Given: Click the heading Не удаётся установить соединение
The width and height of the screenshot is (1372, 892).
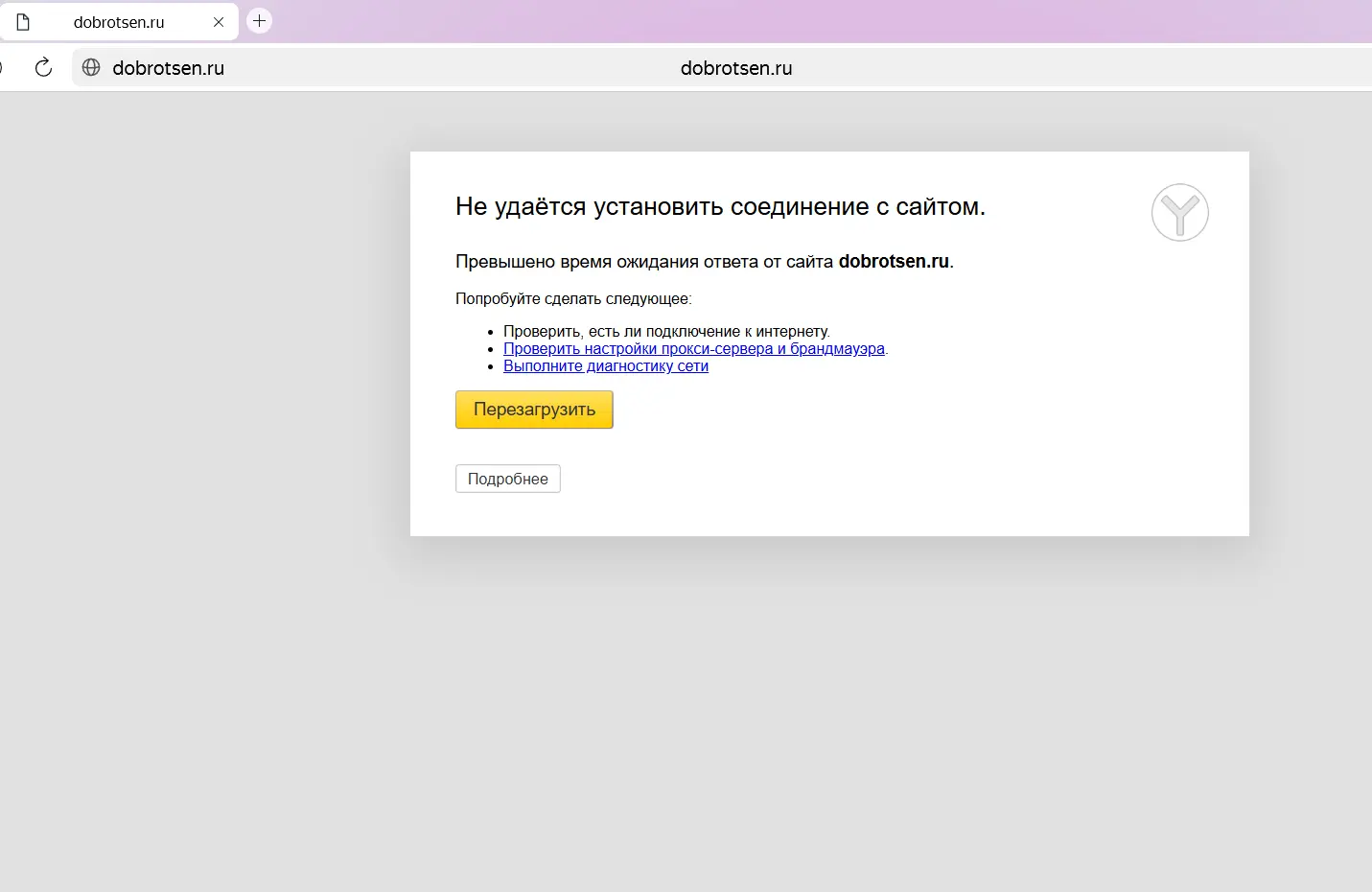Looking at the screenshot, I should point(720,206).
